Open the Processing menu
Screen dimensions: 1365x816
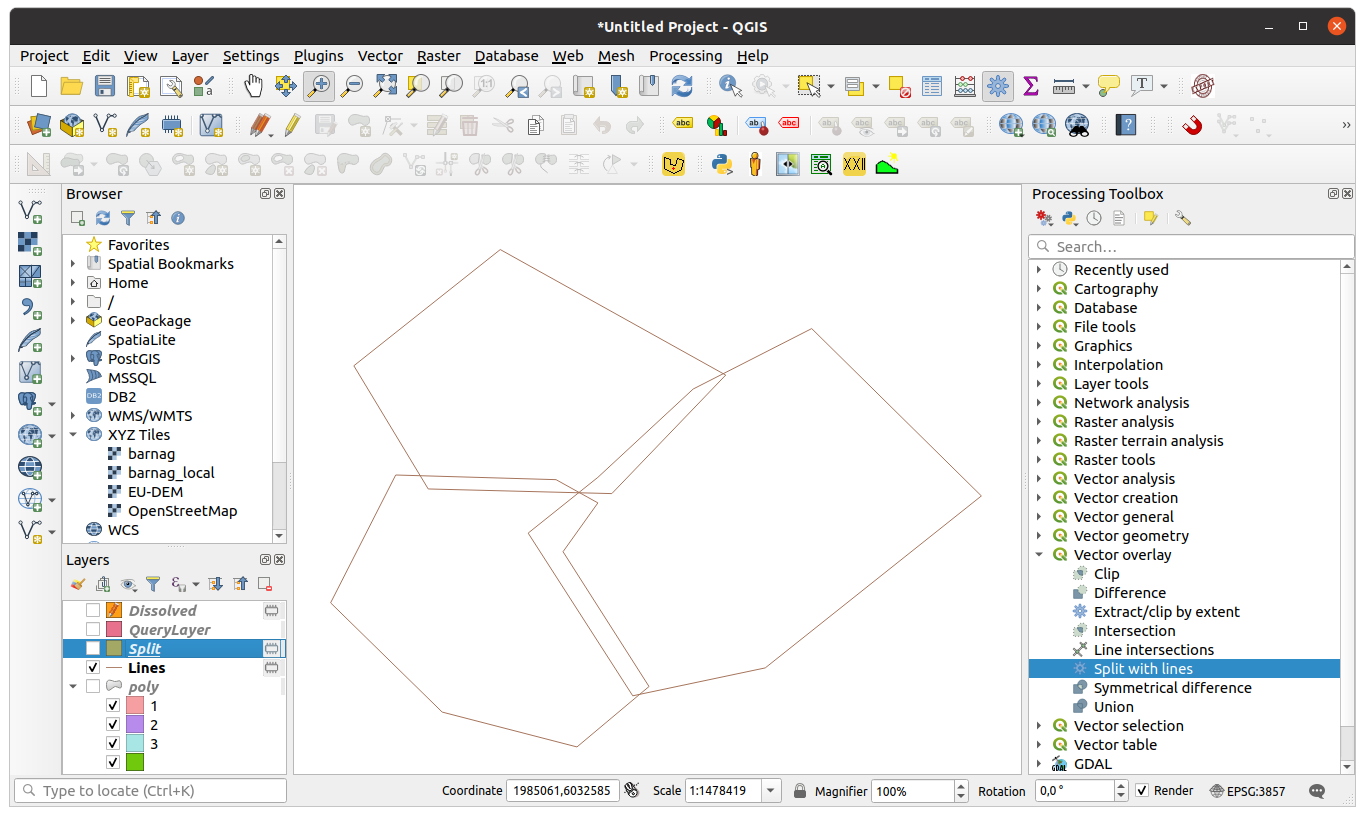coord(685,56)
